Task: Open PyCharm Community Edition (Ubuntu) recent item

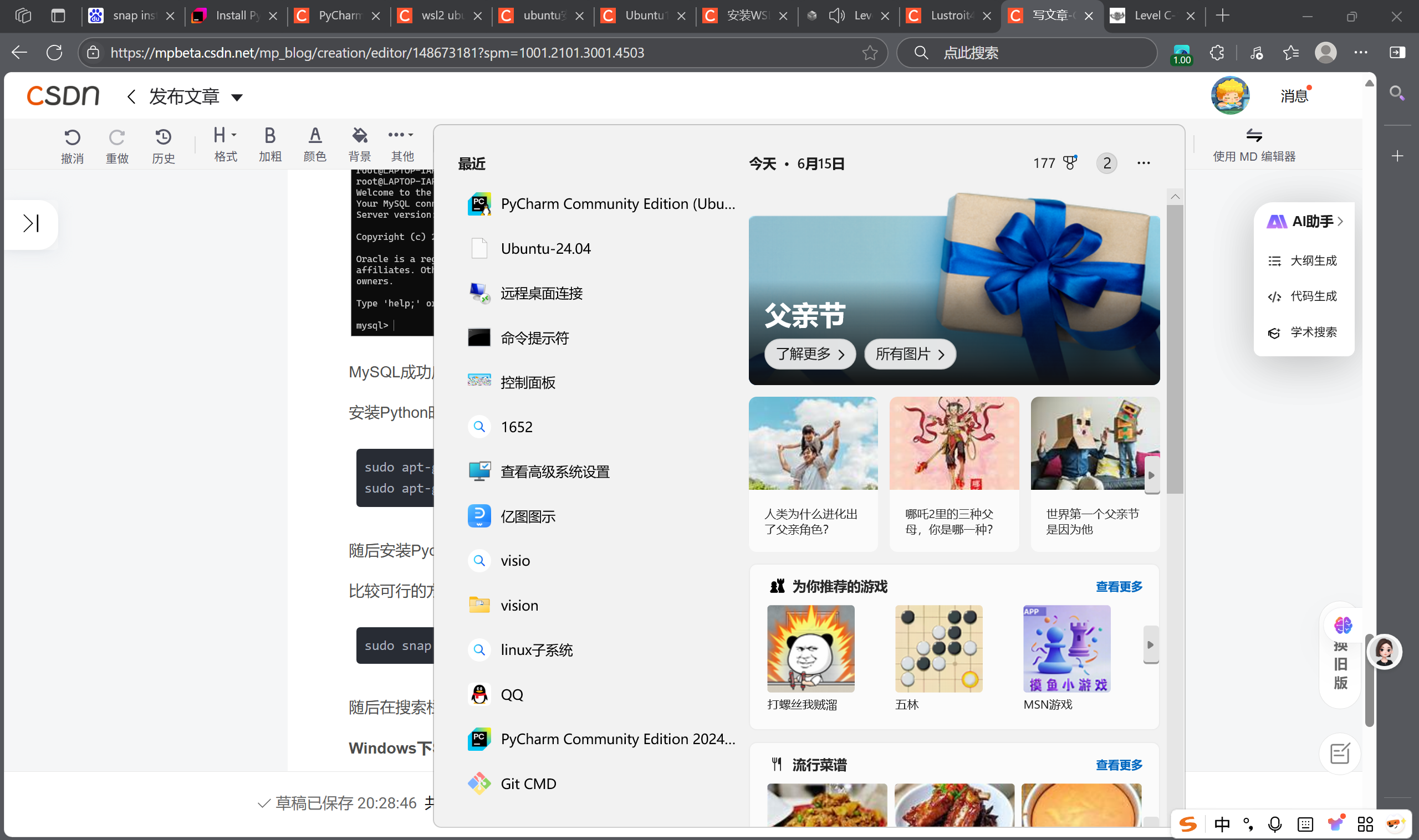Action: point(601,204)
